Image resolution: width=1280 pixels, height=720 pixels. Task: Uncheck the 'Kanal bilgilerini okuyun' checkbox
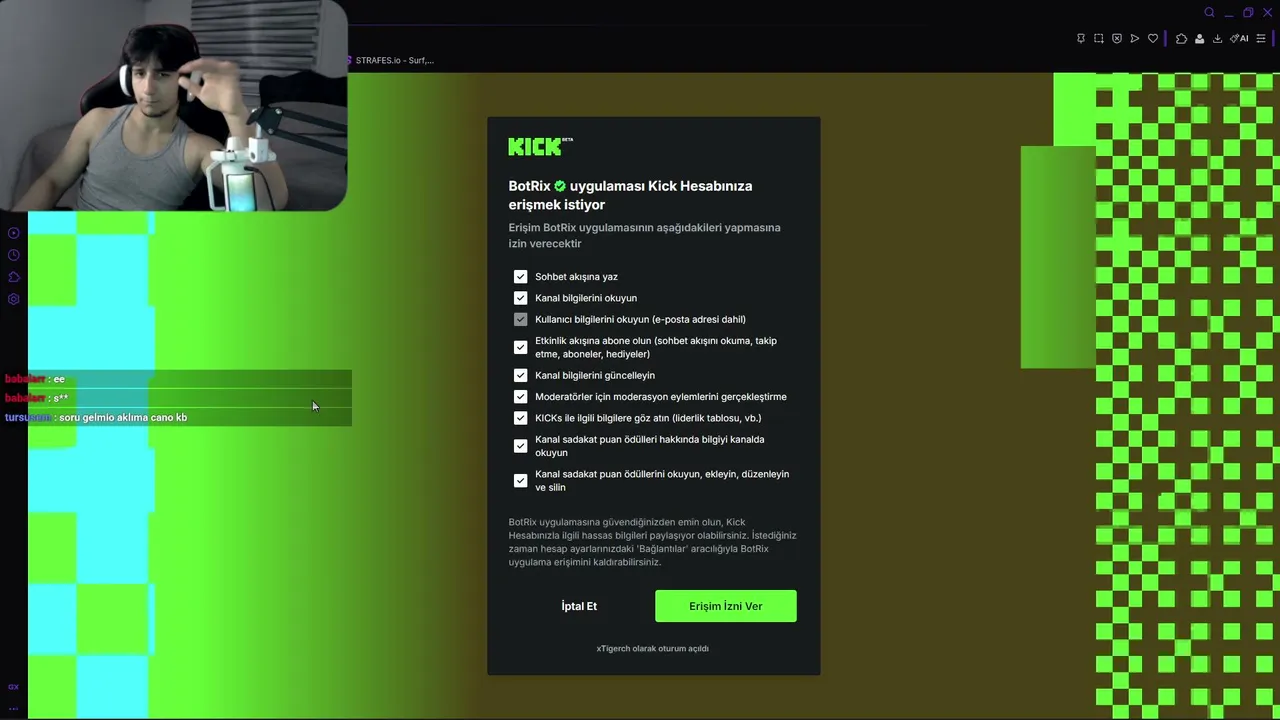(x=520, y=298)
